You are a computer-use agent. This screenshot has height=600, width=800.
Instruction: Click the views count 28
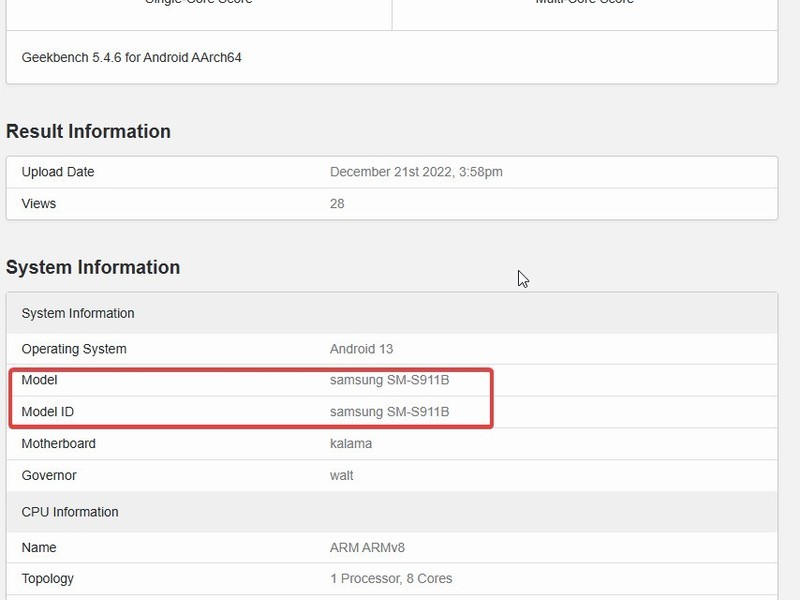pyautogui.click(x=337, y=204)
